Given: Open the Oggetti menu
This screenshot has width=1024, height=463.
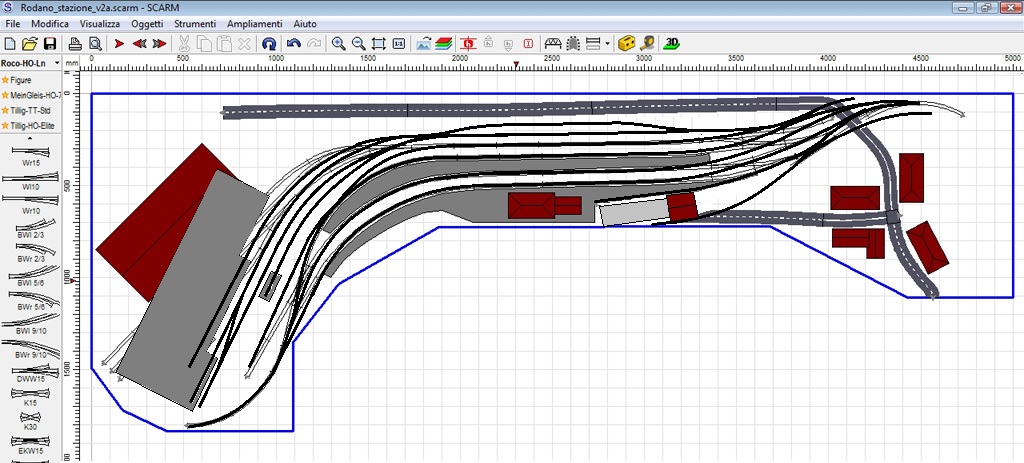Looking at the screenshot, I should pos(147,22).
